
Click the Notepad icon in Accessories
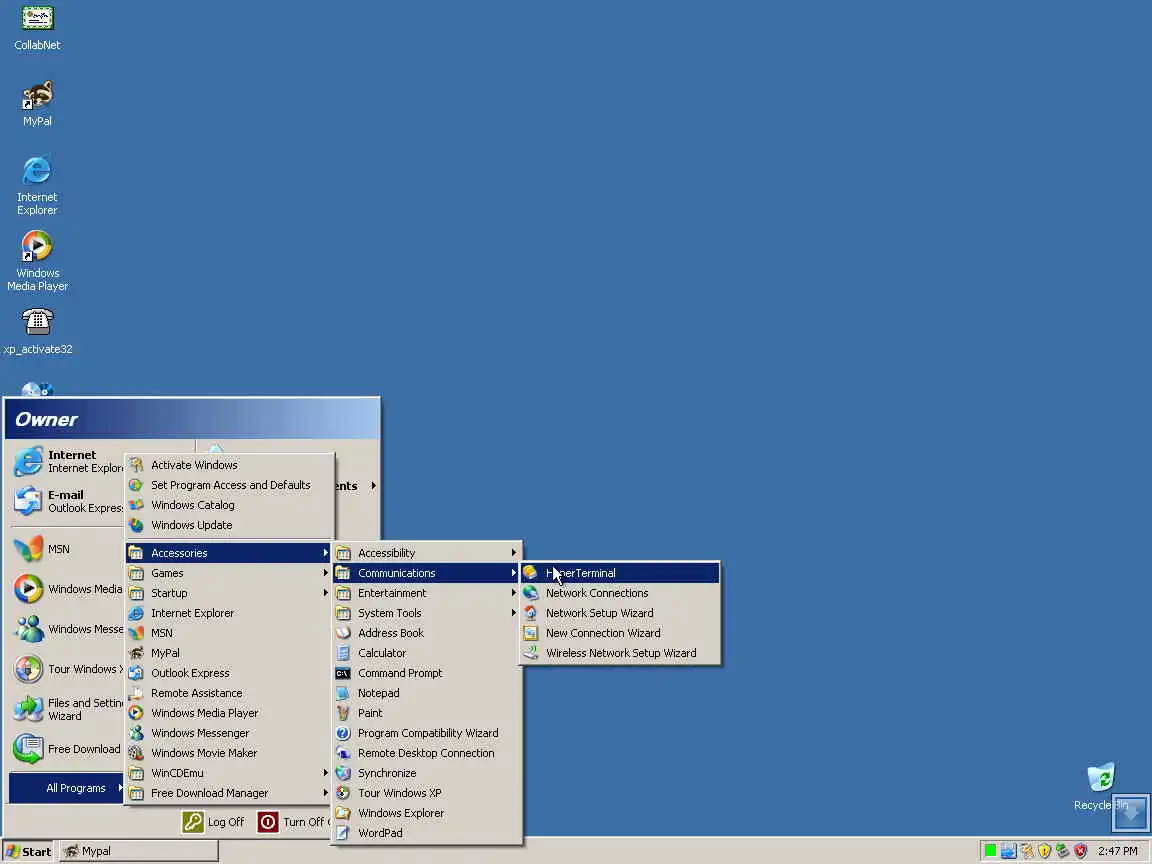click(343, 693)
